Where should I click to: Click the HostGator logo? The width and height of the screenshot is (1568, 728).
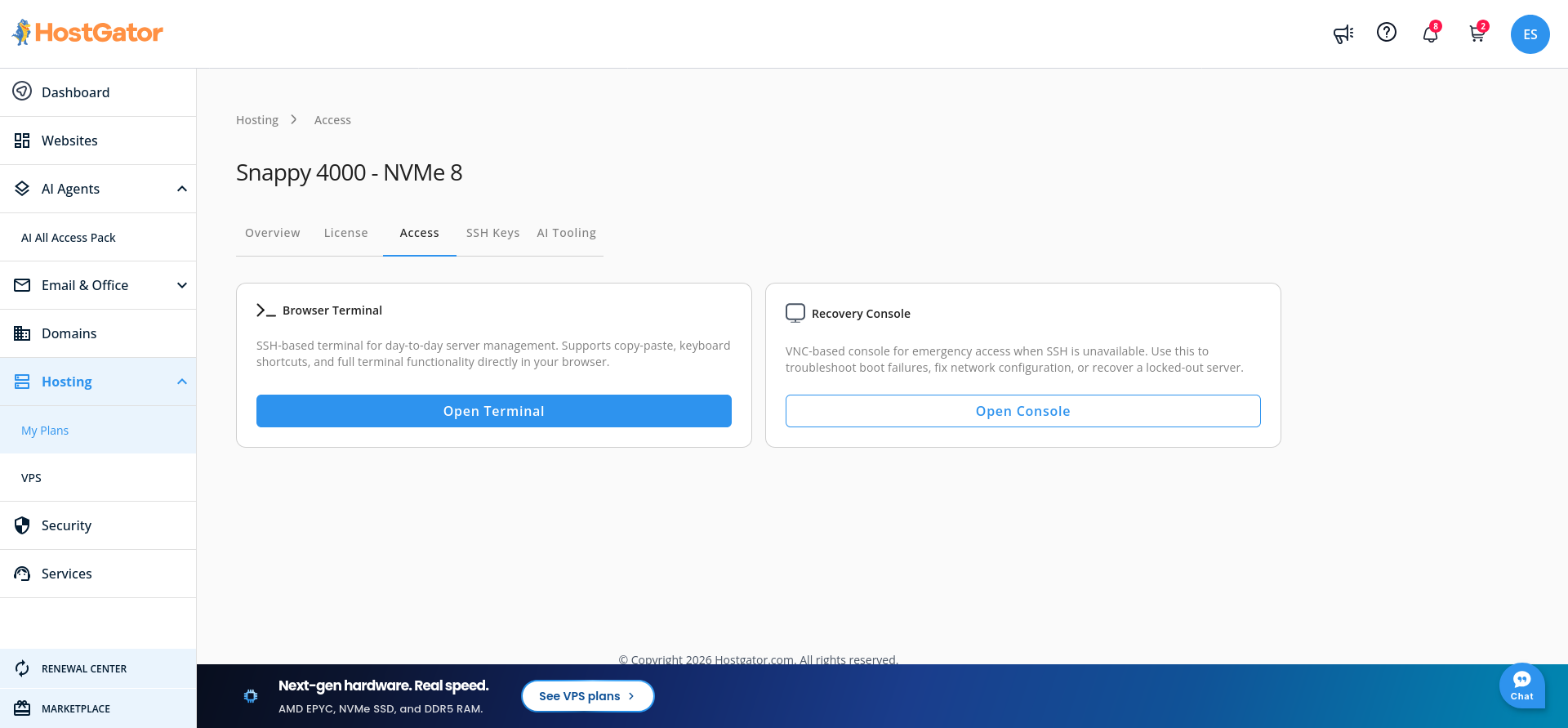click(x=87, y=33)
